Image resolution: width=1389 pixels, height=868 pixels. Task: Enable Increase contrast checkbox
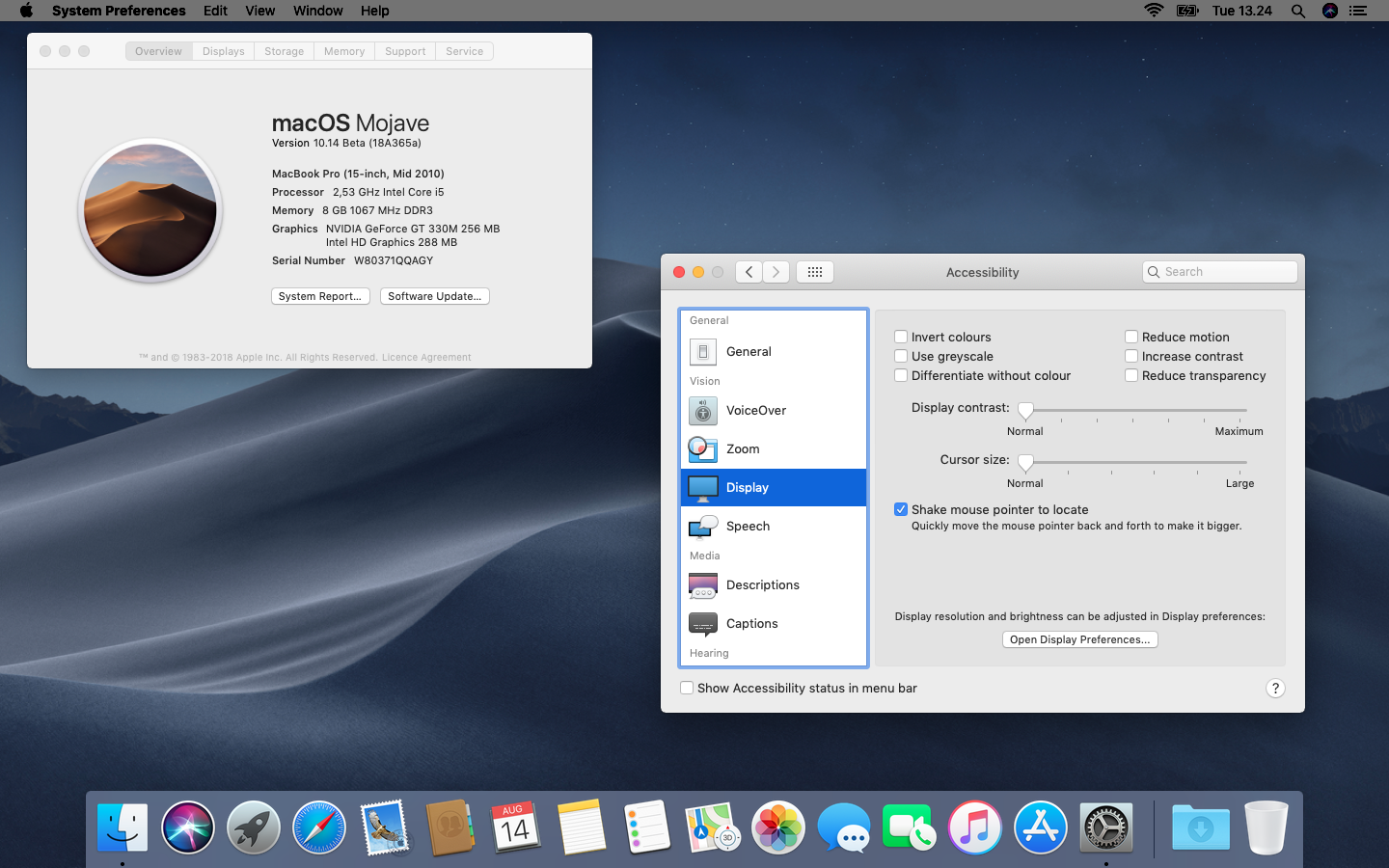click(1131, 356)
